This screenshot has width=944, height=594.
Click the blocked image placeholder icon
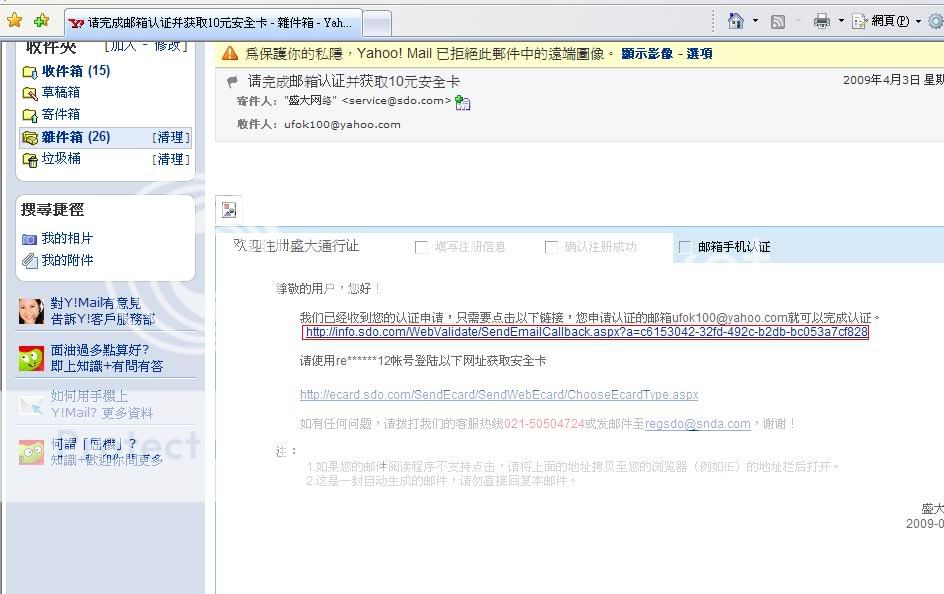(229, 210)
